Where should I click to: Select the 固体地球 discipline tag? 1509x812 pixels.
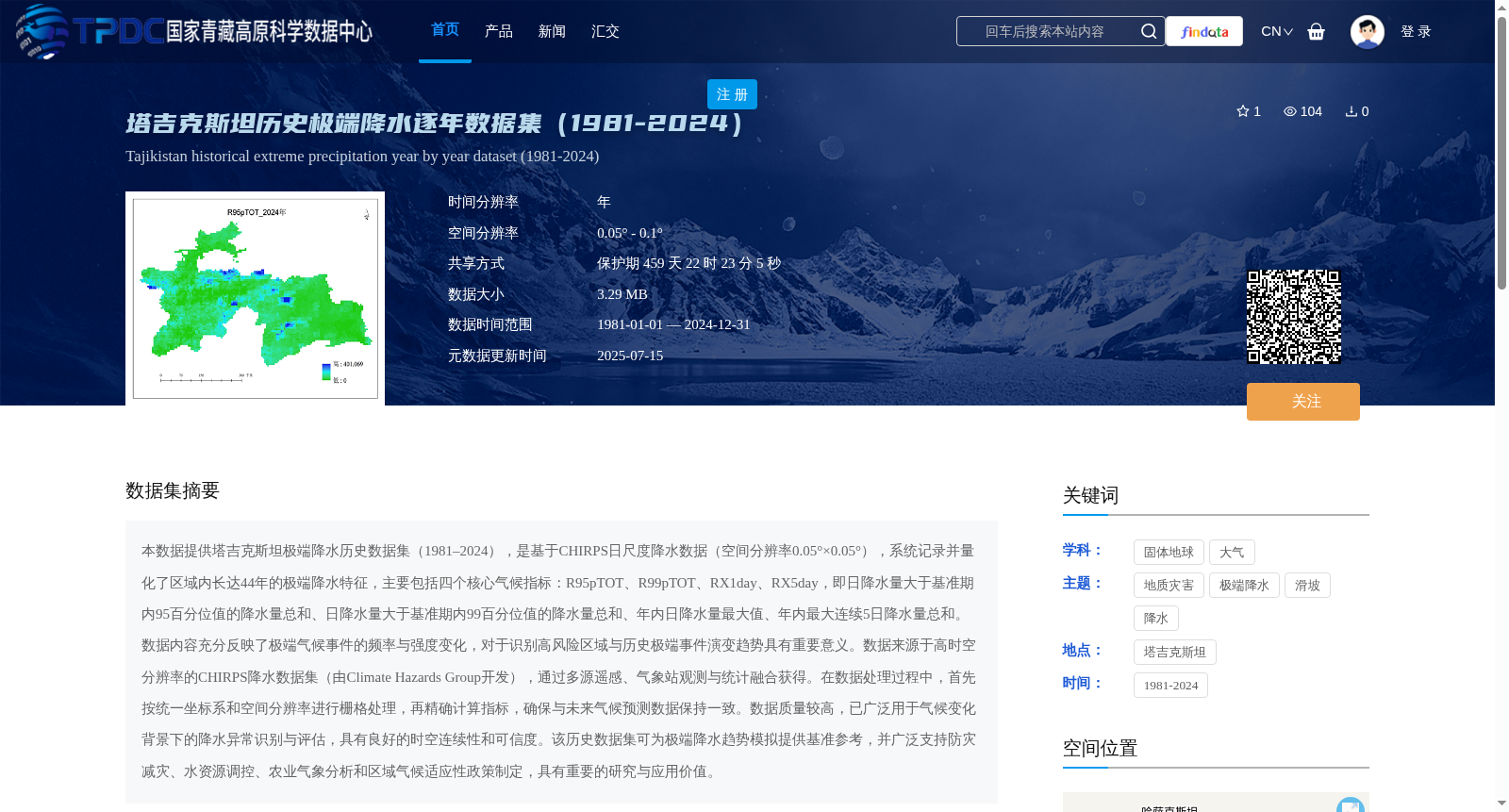1169,553
